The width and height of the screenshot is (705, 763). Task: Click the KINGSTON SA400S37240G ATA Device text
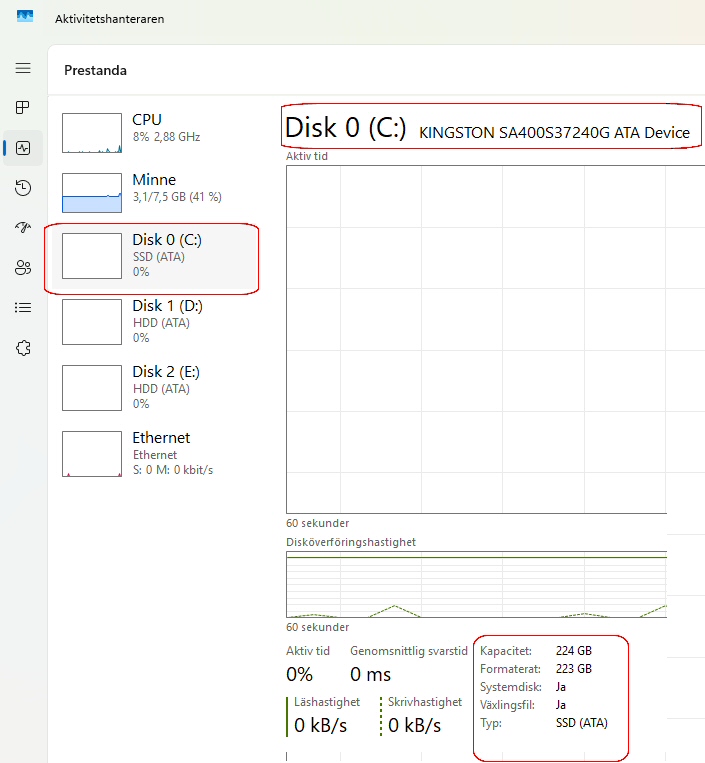coord(554,132)
